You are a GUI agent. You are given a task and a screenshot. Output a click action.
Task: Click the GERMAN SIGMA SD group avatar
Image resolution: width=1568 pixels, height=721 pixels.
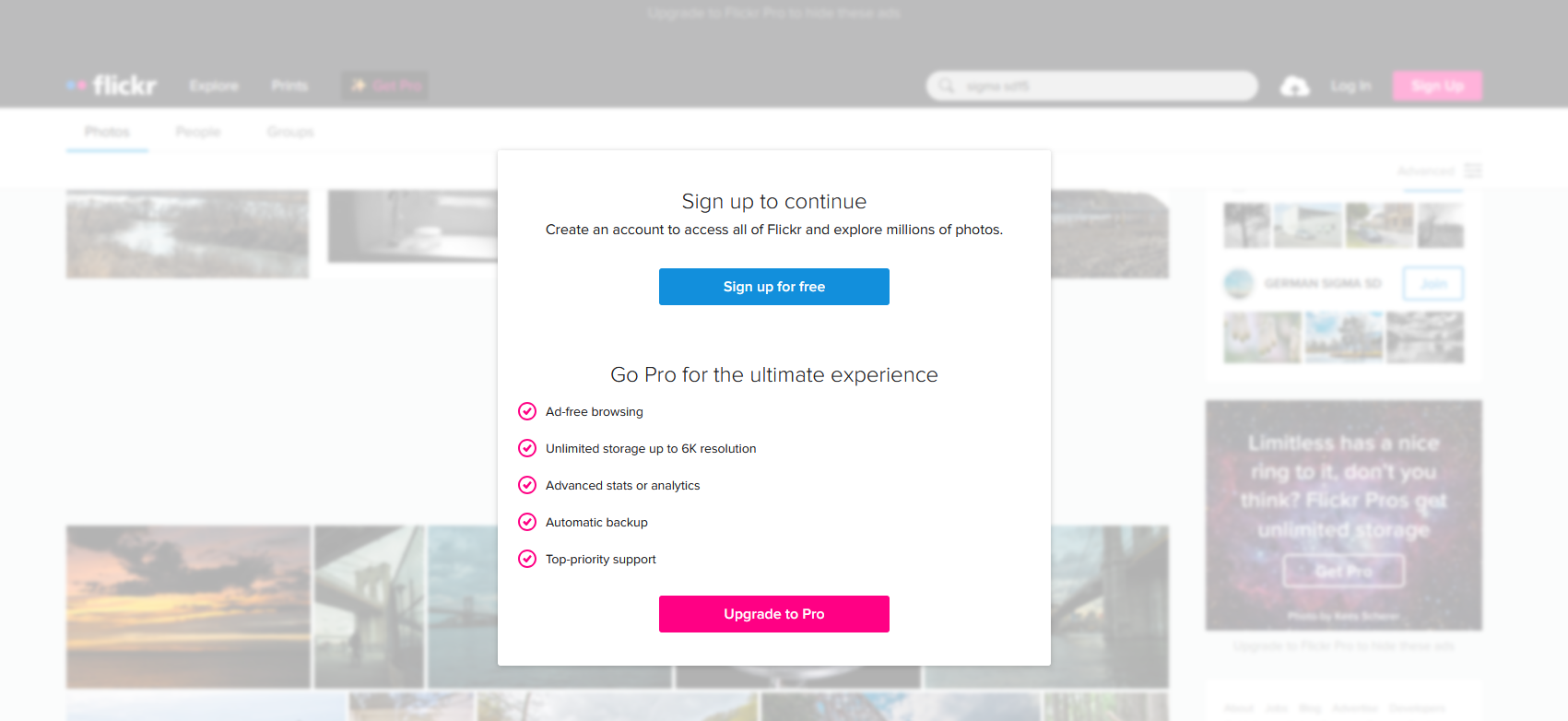1239,284
